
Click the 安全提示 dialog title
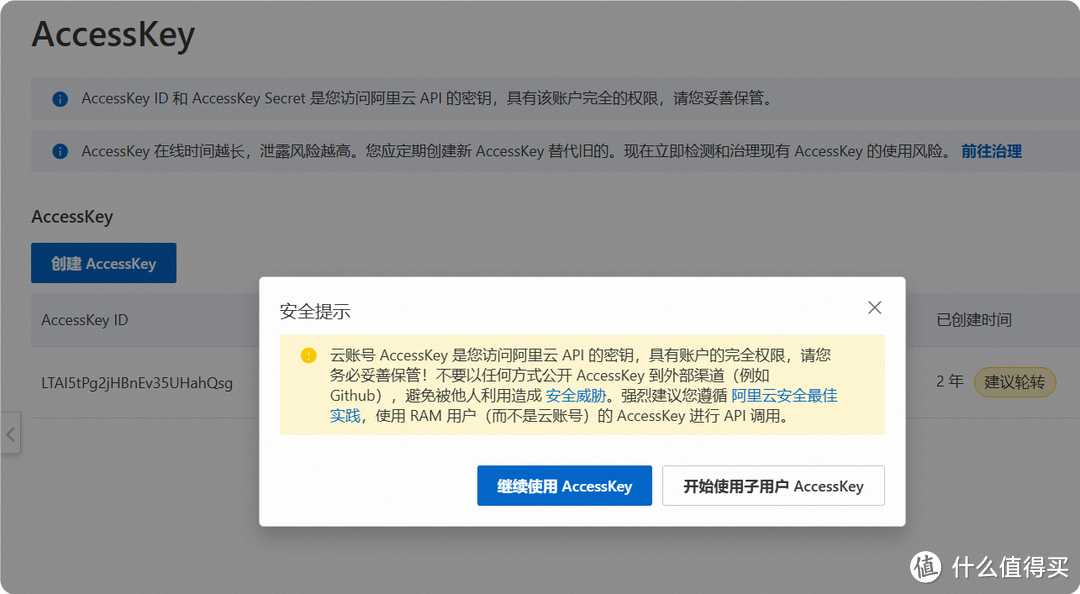pyautogui.click(x=315, y=311)
